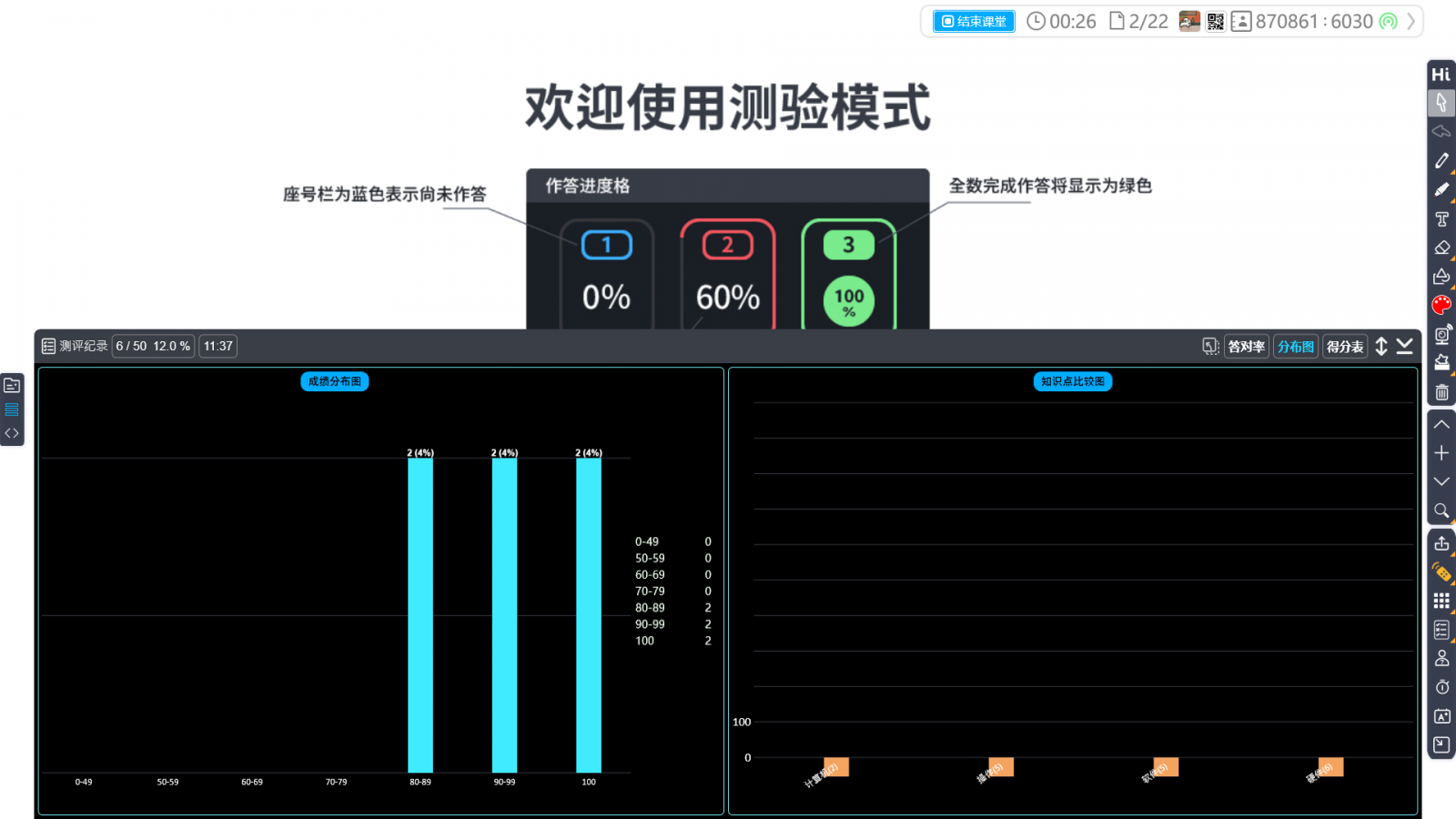Toggle the student selection icon beside 答对率
Screen dimensions: 1456x819
(1210, 347)
